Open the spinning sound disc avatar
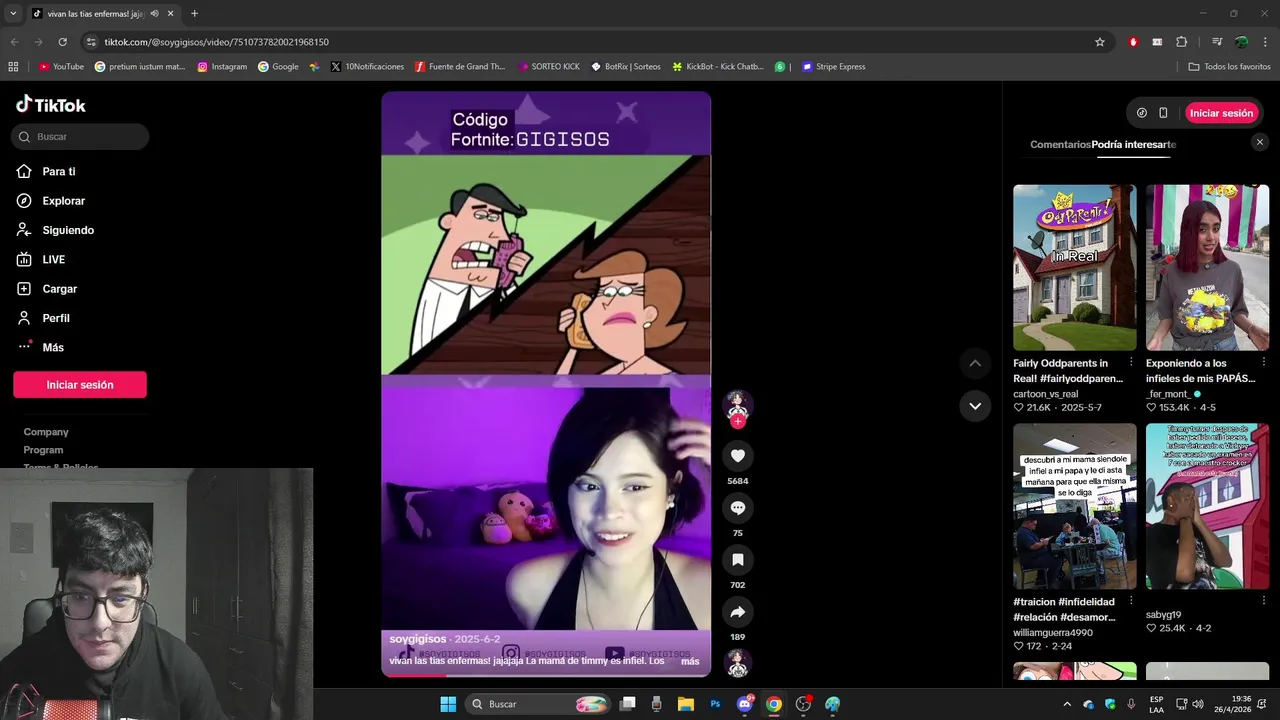 738,663
